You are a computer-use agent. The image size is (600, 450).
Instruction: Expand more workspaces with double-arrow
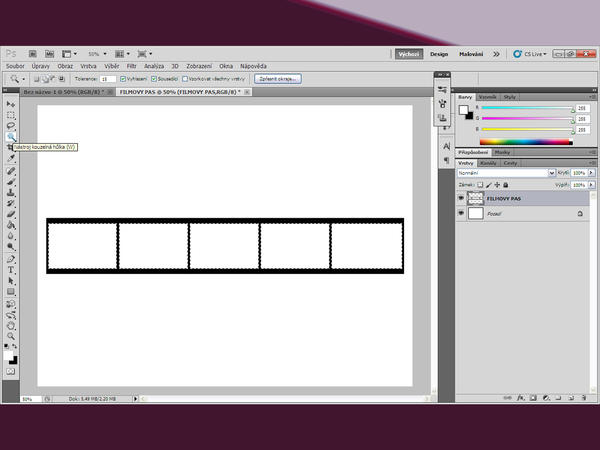[x=496, y=54]
